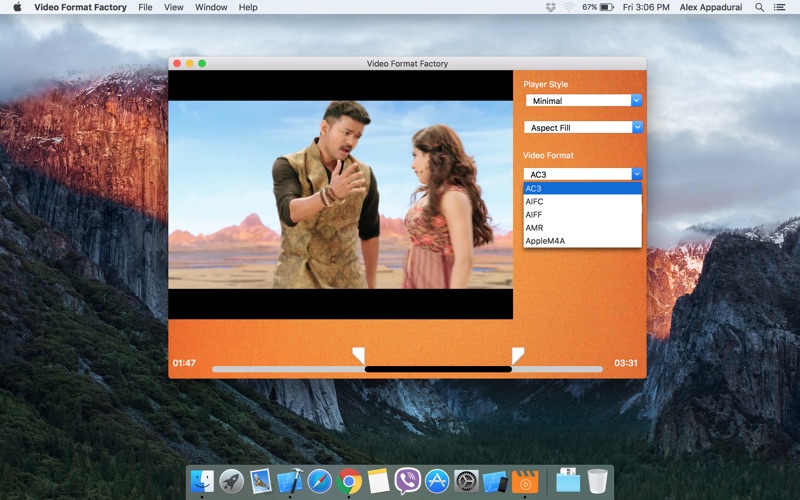Open the iOS Simulator dock icon
The width and height of the screenshot is (800, 500).
coord(495,481)
